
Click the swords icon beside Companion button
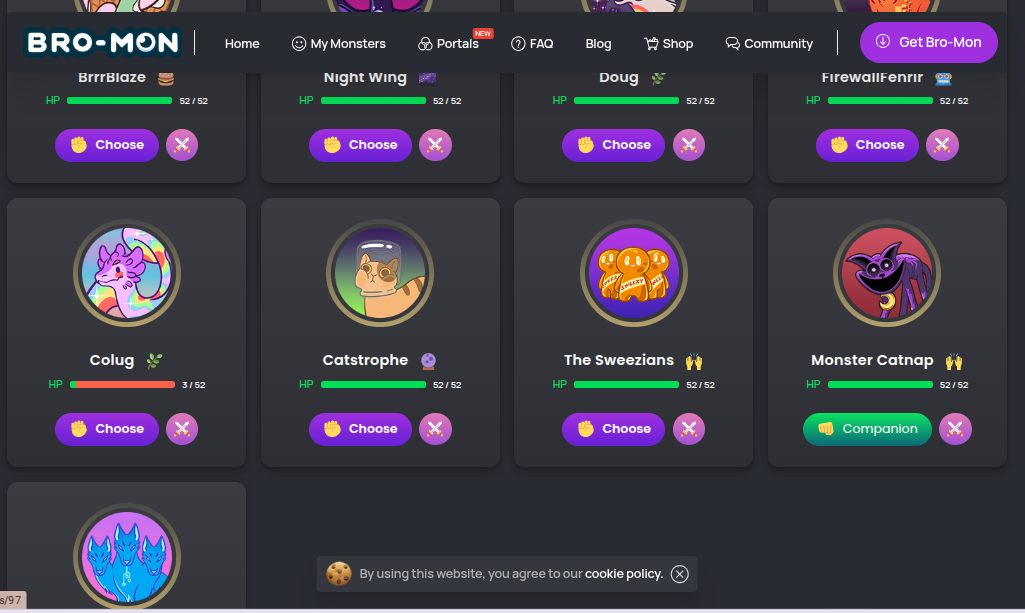click(x=955, y=429)
